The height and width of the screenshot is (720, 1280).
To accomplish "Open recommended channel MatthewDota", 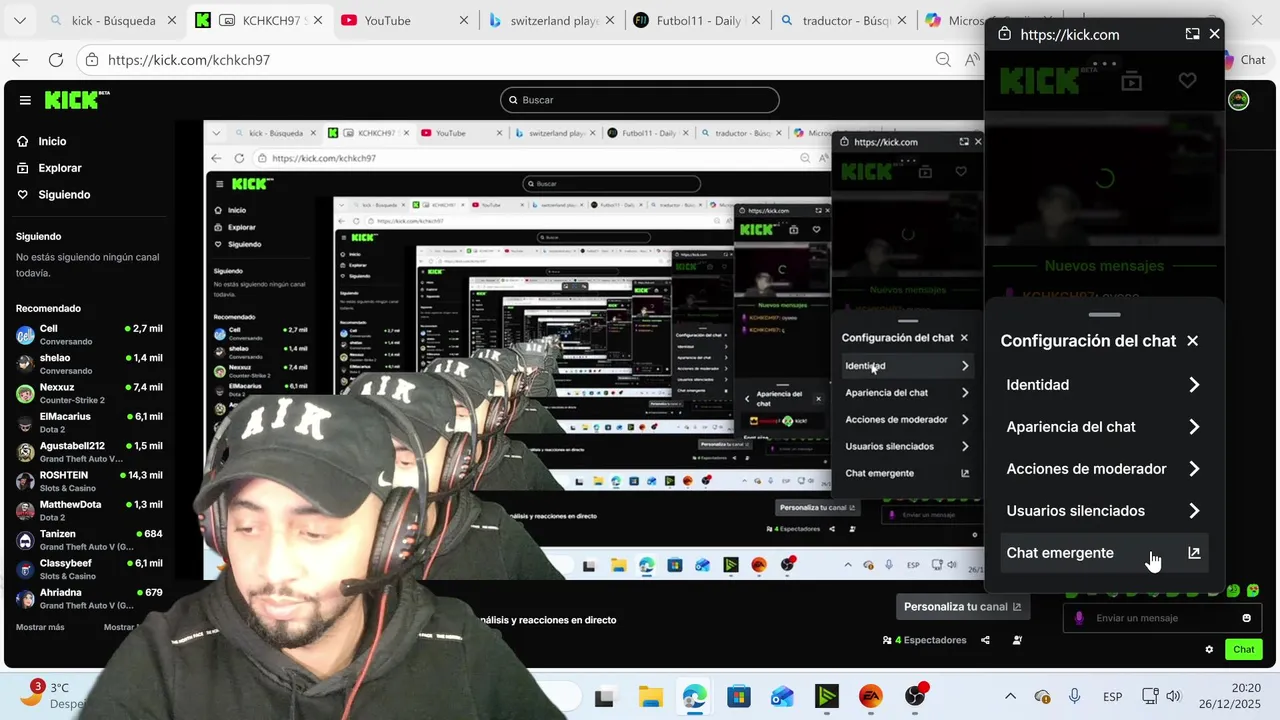I will [x=89, y=511].
